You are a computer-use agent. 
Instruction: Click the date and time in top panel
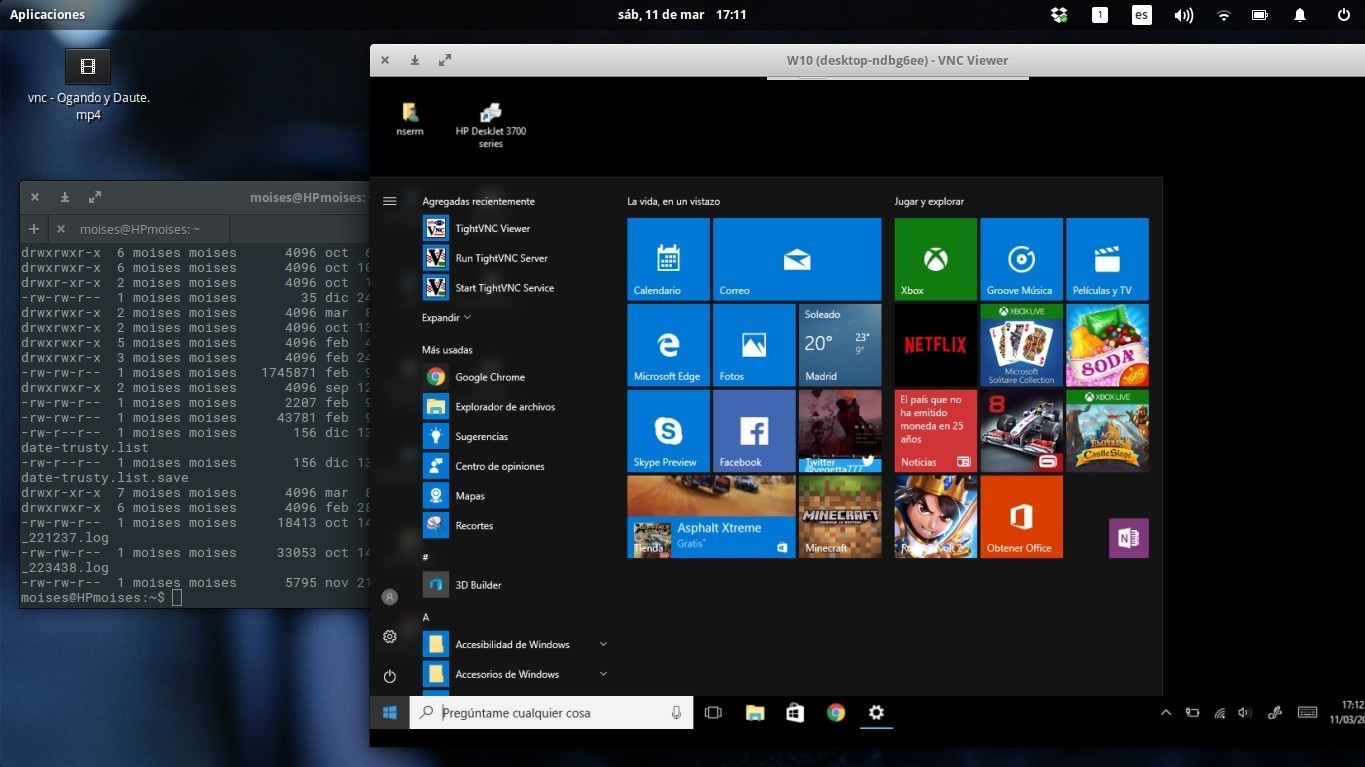(682, 14)
